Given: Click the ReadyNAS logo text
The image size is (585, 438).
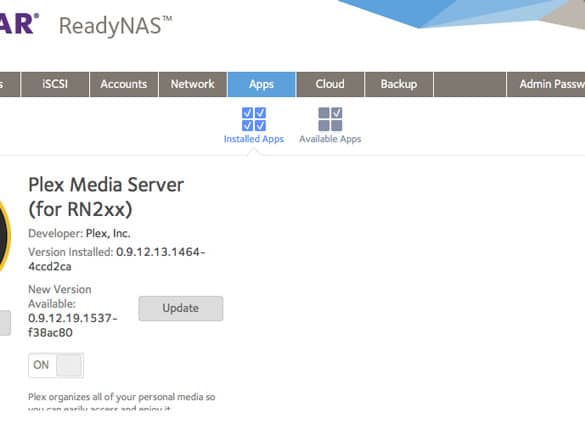Looking at the screenshot, I should click(116, 26).
